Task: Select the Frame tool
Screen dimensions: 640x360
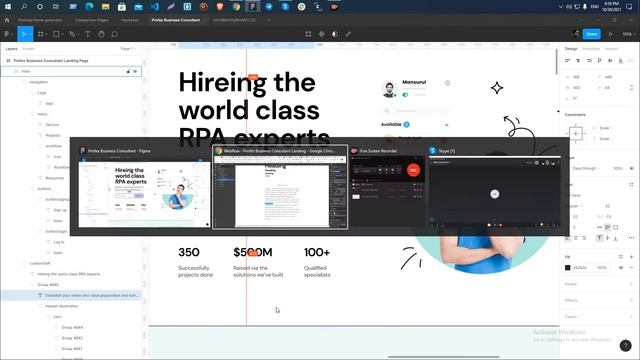Action: [x=40, y=34]
